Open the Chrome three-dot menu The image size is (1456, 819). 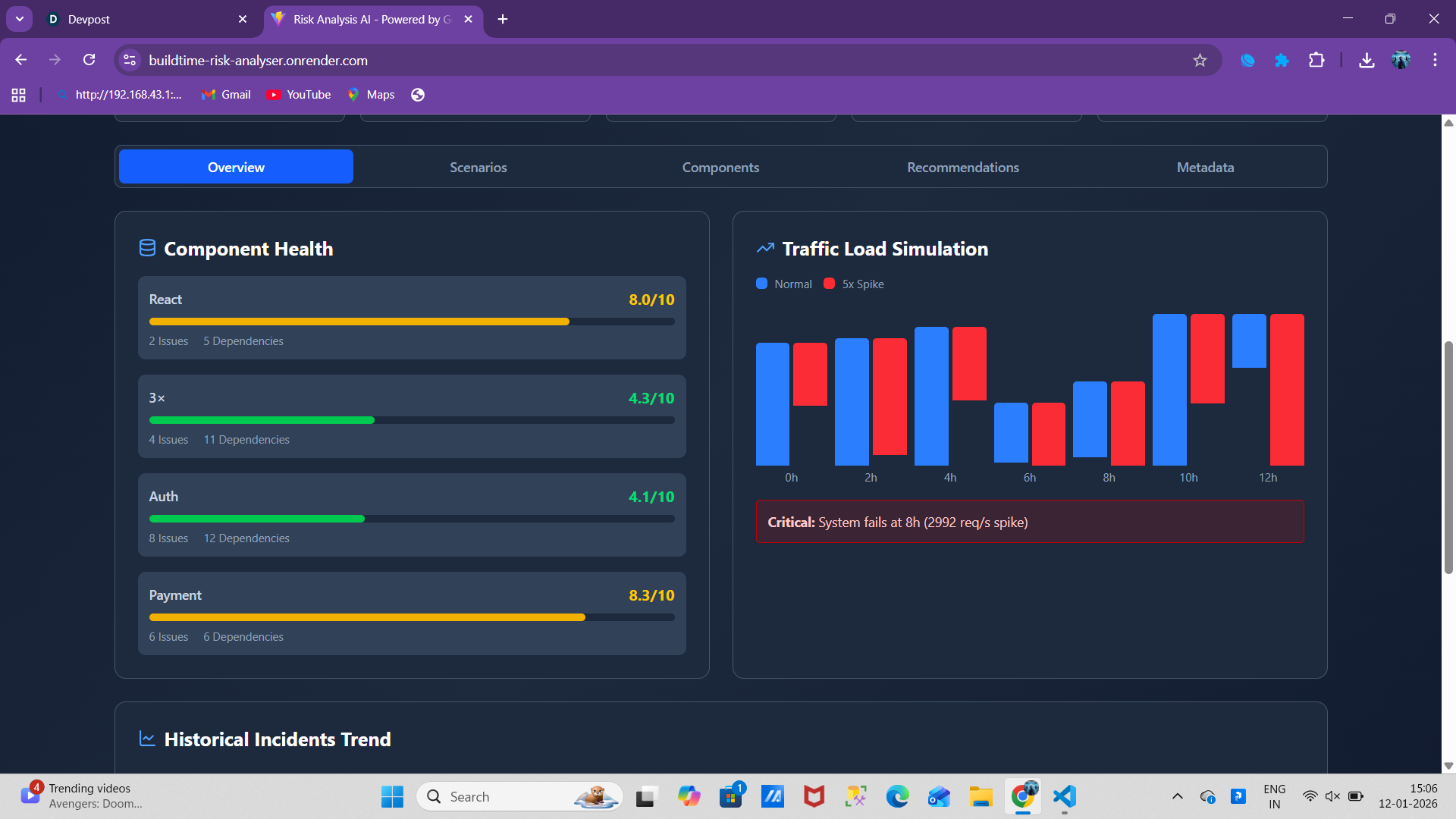(1435, 60)
